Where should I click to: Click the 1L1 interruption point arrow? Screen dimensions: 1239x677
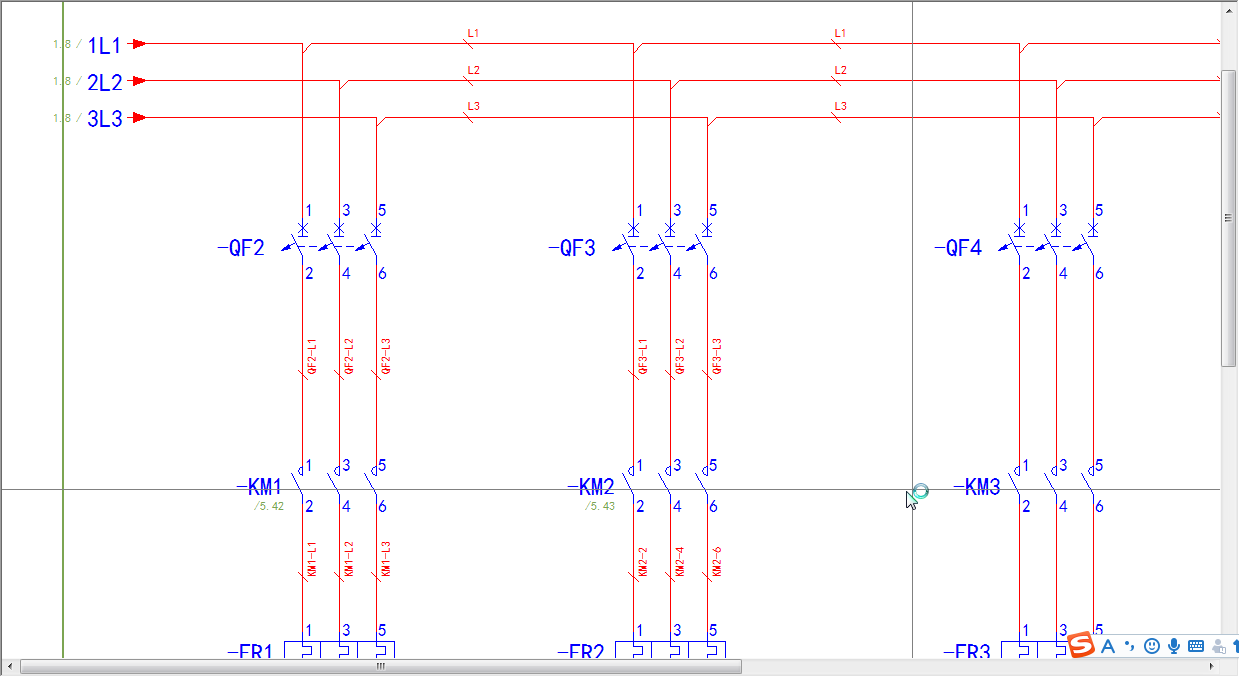click(x=139, y=44)
